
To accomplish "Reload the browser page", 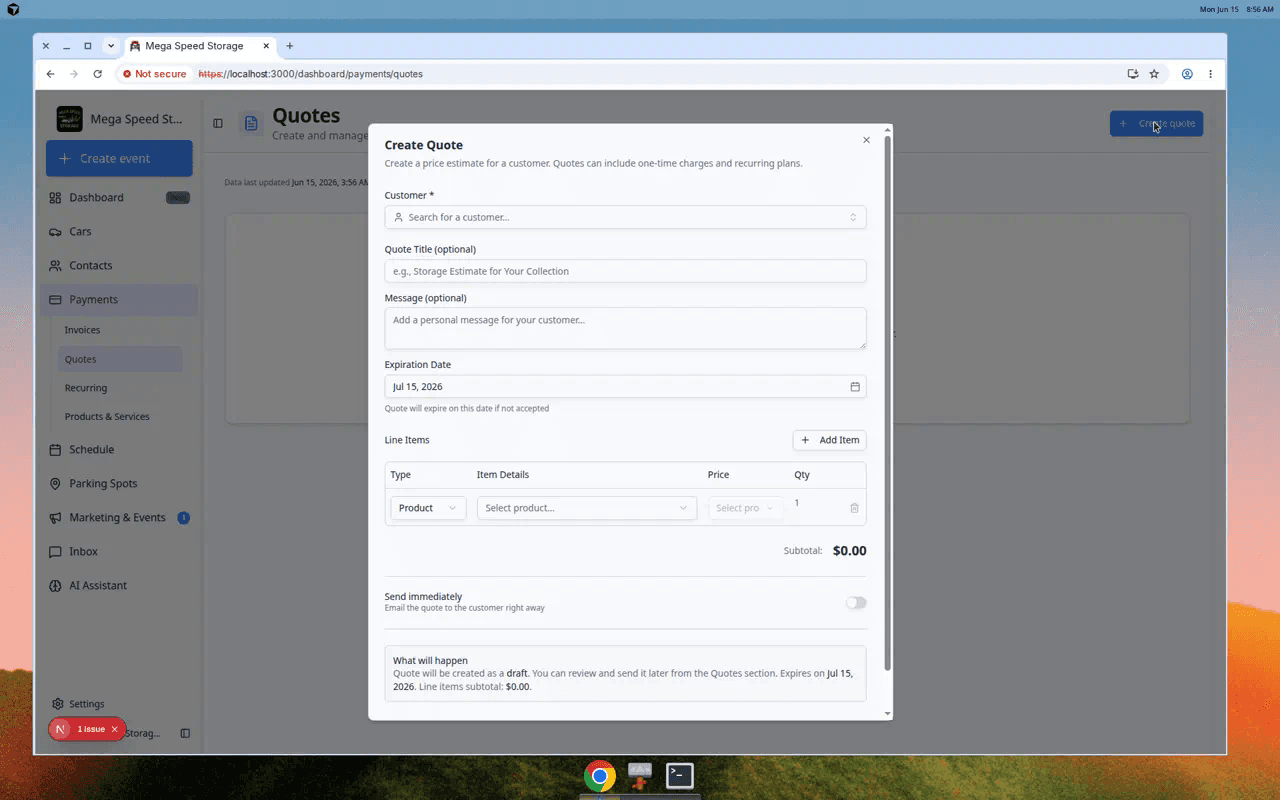I will (97, 74).
